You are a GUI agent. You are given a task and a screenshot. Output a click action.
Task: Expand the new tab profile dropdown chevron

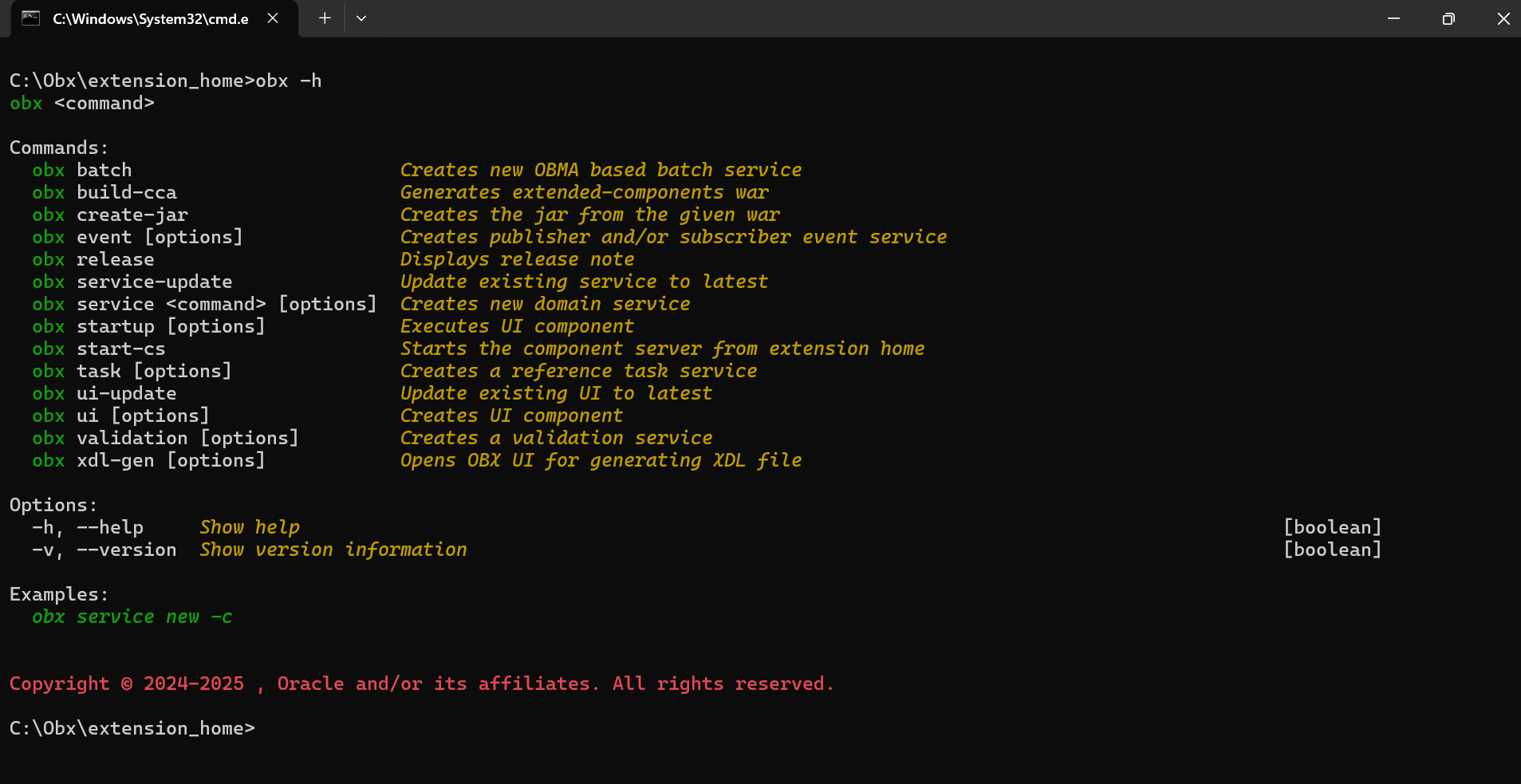tap(361, 18)
